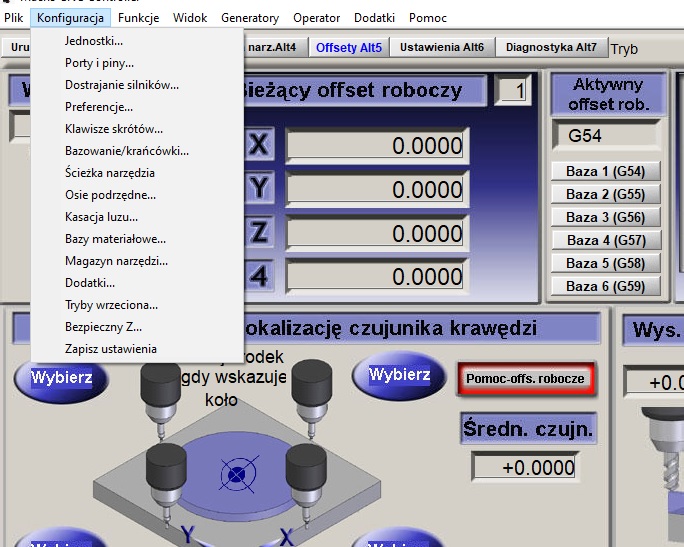The height and width of the screenshot is (547, 684).
Task: Click the X offset value field
Action: coord(377,146)
